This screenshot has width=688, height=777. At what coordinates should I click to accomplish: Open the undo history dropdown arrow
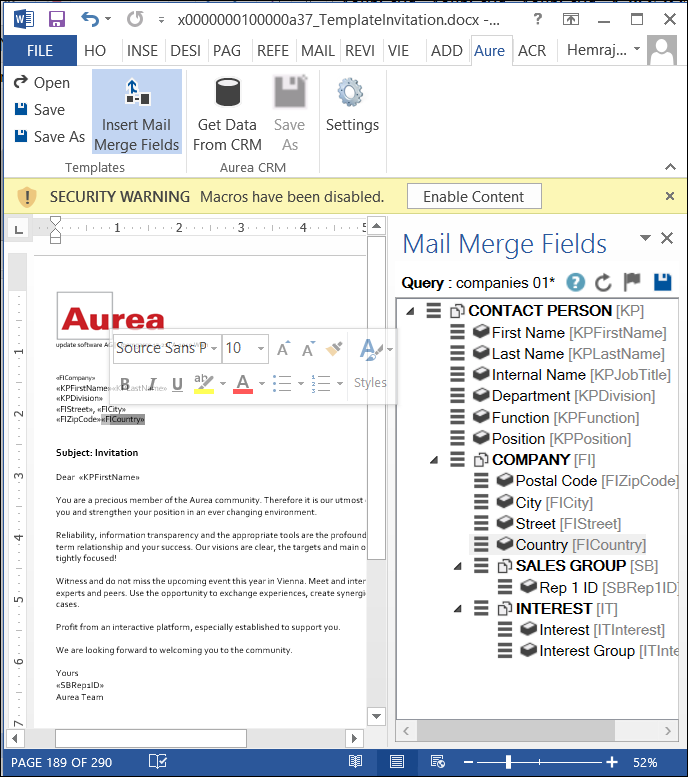coord(108,19)
